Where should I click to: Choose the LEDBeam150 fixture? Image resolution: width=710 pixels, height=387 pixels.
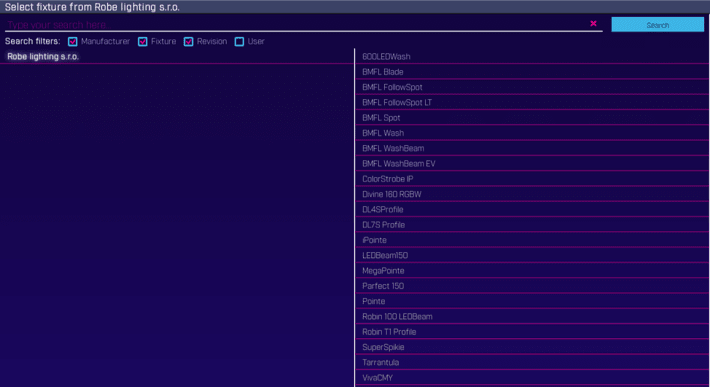(x=532, y=256)
